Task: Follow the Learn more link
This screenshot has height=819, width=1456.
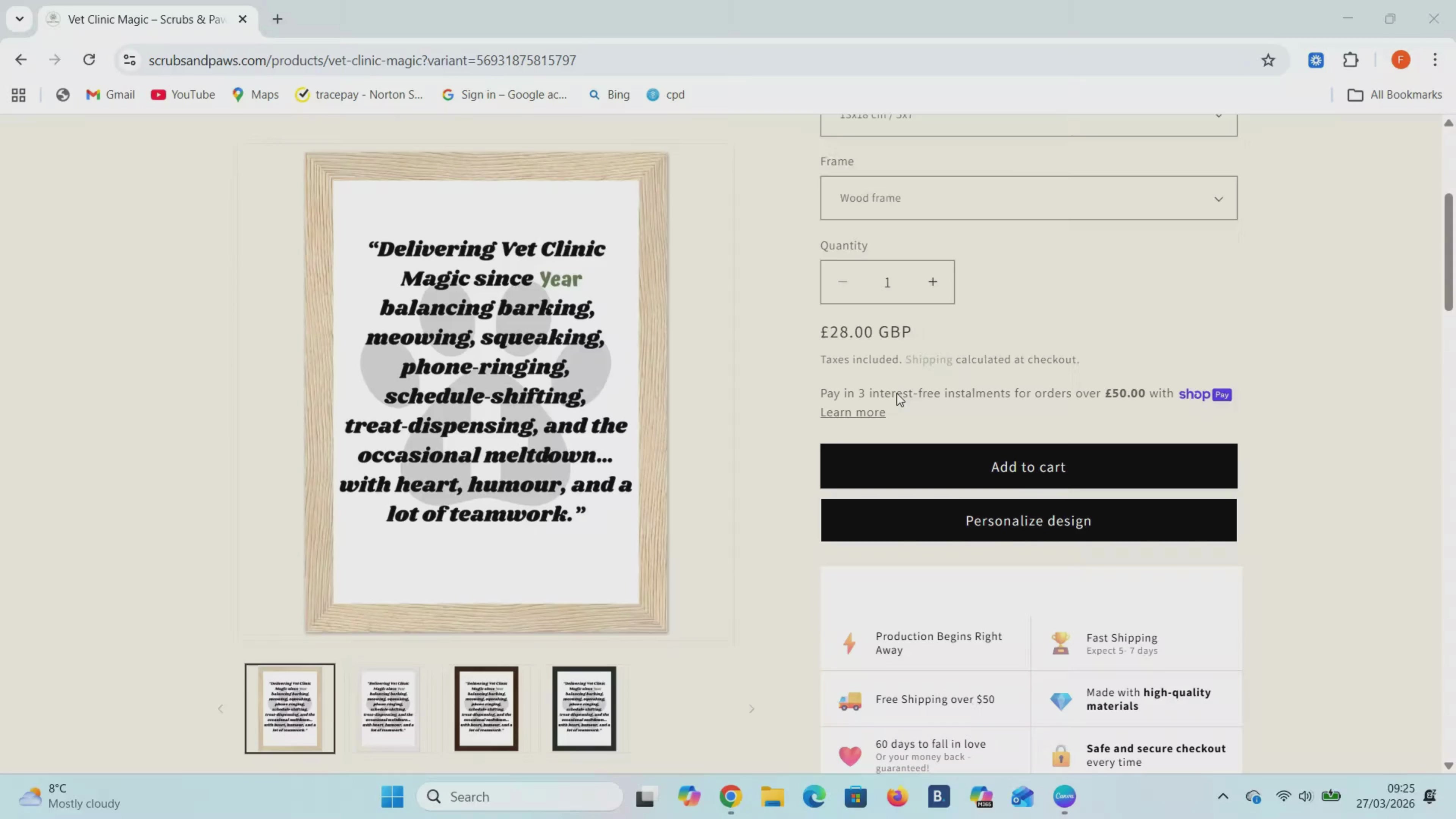Action: 853,413
